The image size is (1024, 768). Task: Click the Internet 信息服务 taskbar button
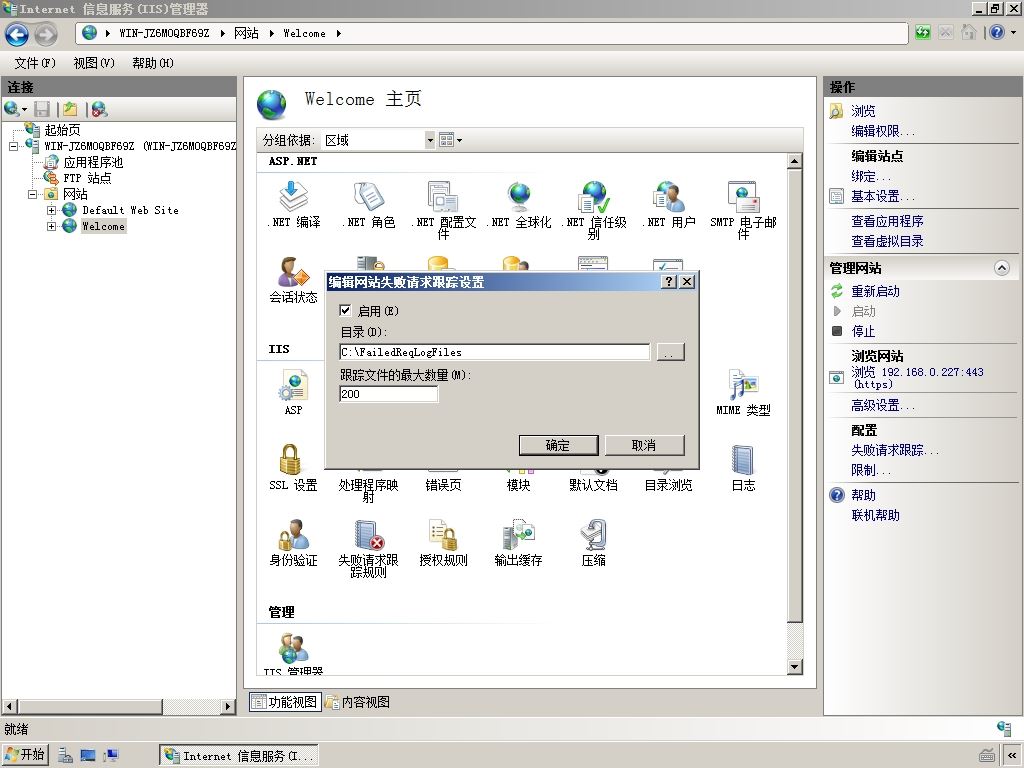[239, 756]
